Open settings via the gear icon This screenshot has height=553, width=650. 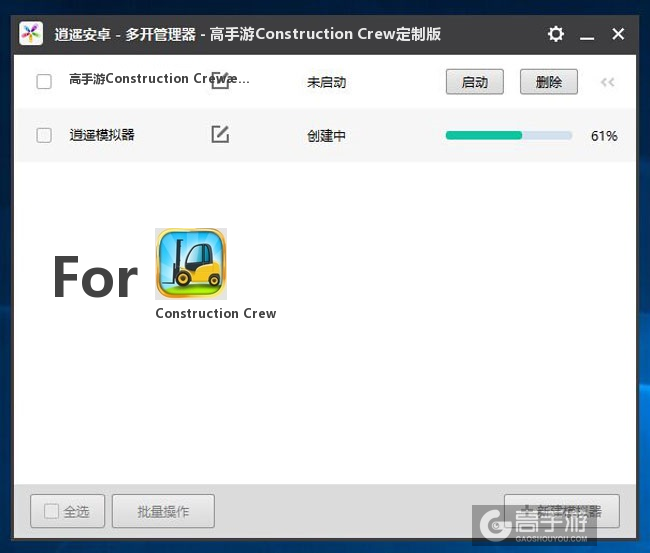[x=555, y=34]
